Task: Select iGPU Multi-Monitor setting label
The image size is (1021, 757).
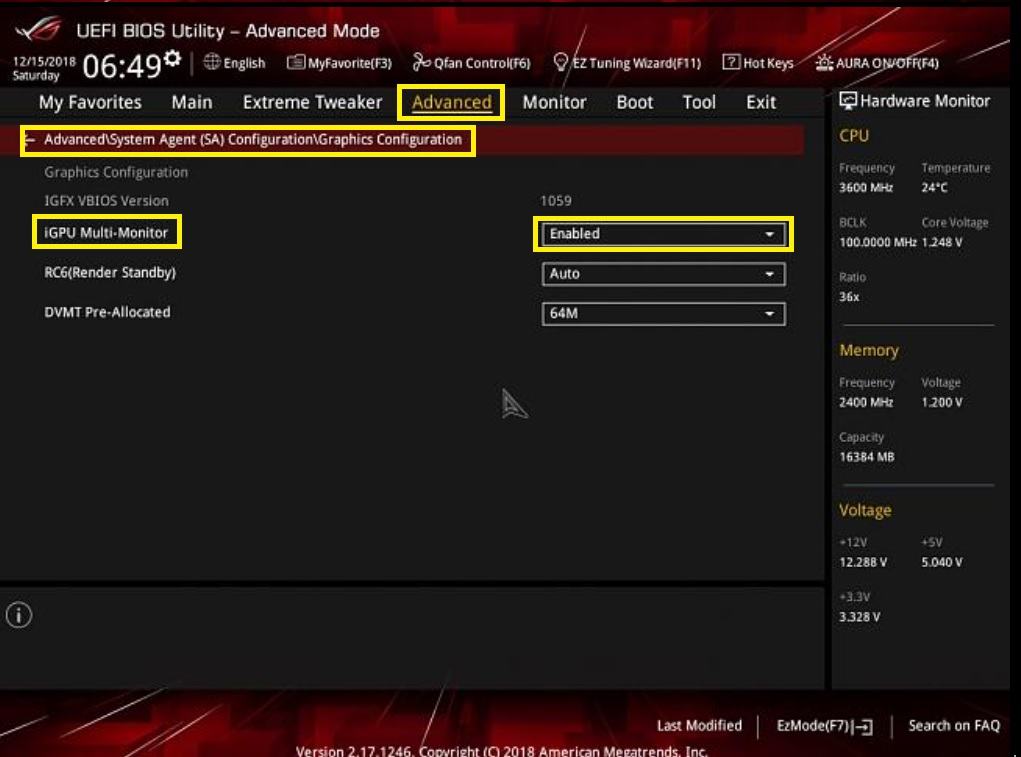Action: (x=106, y=232)
